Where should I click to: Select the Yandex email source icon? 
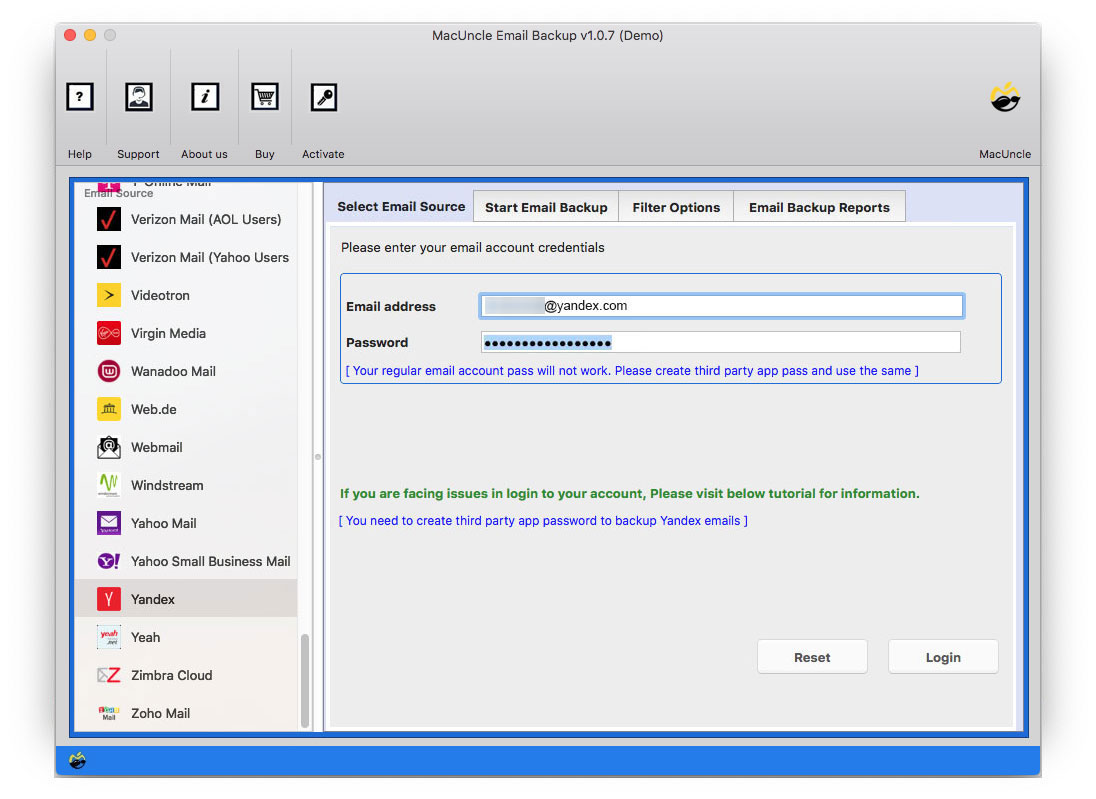coord(108,599)
